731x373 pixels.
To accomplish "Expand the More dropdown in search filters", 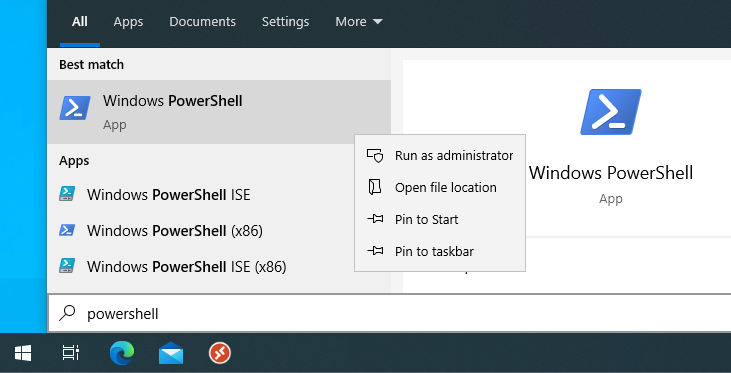I will (x=359, y=22).
